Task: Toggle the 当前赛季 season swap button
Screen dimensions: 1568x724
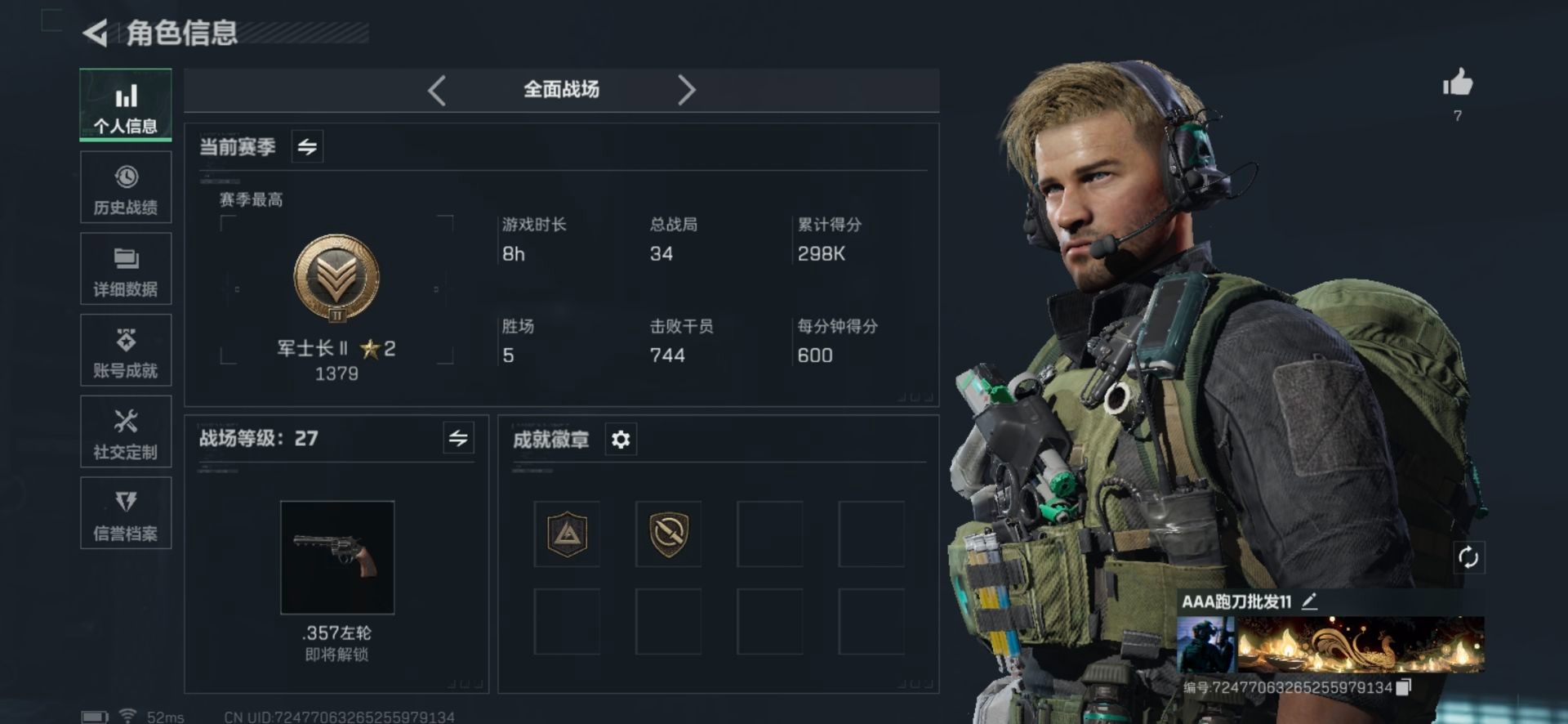Action: coord(307,146)
